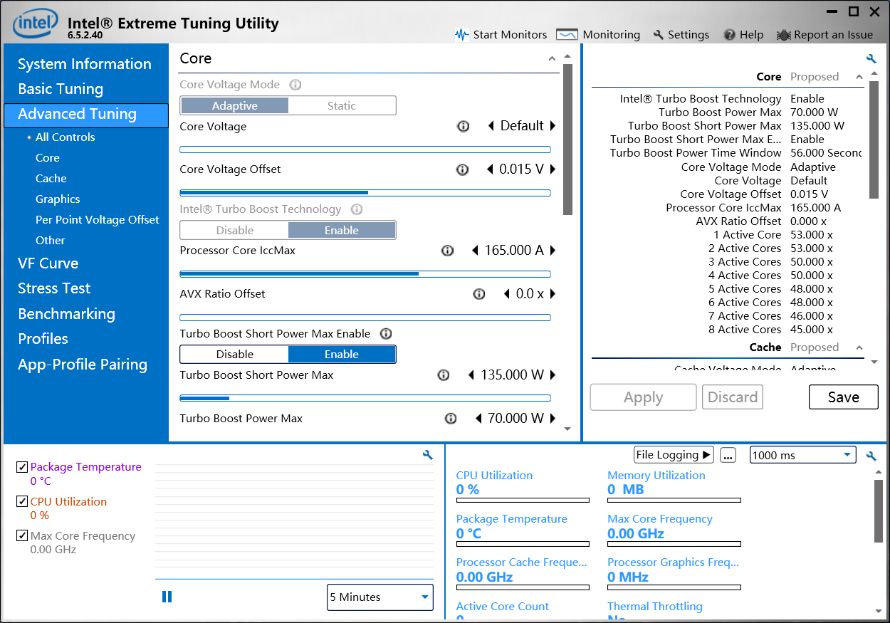890x623 pixels.
Task: Click the Start Monitors pulse icon
Action: click(x=461, y=34)
